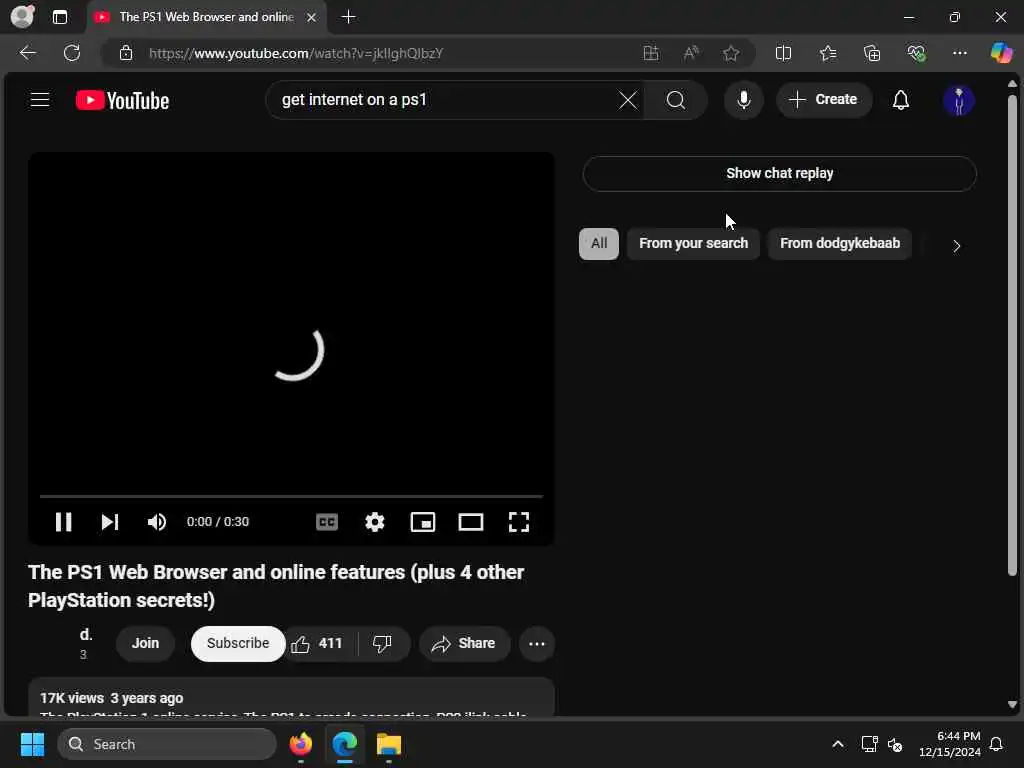Toggle Edge split screen
The width and height of the screenshot is (1024, 768).
(783, 53)
